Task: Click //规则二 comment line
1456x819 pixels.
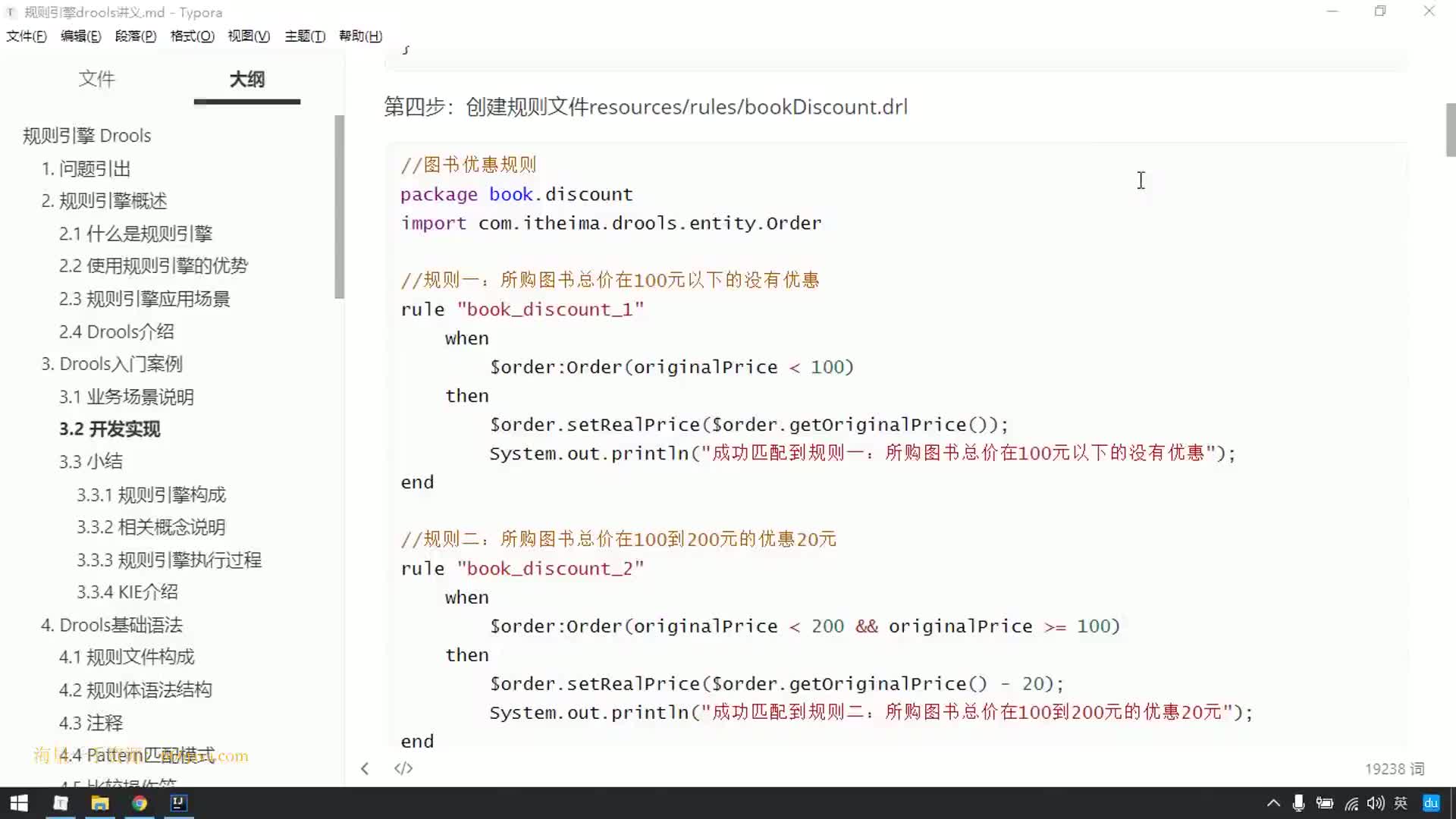Action: [x=619, y=539]
